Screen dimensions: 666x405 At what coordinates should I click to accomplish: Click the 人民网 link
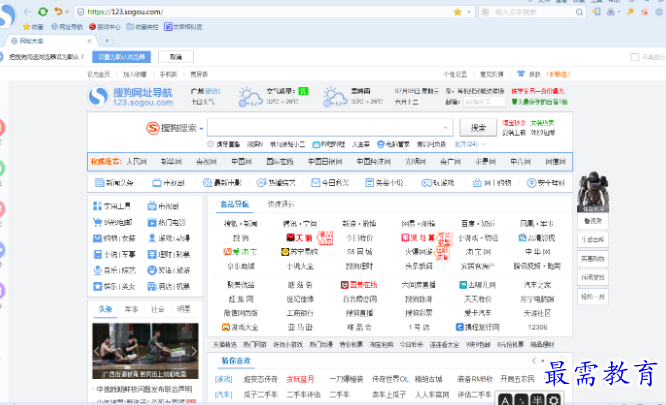(137, 162)
